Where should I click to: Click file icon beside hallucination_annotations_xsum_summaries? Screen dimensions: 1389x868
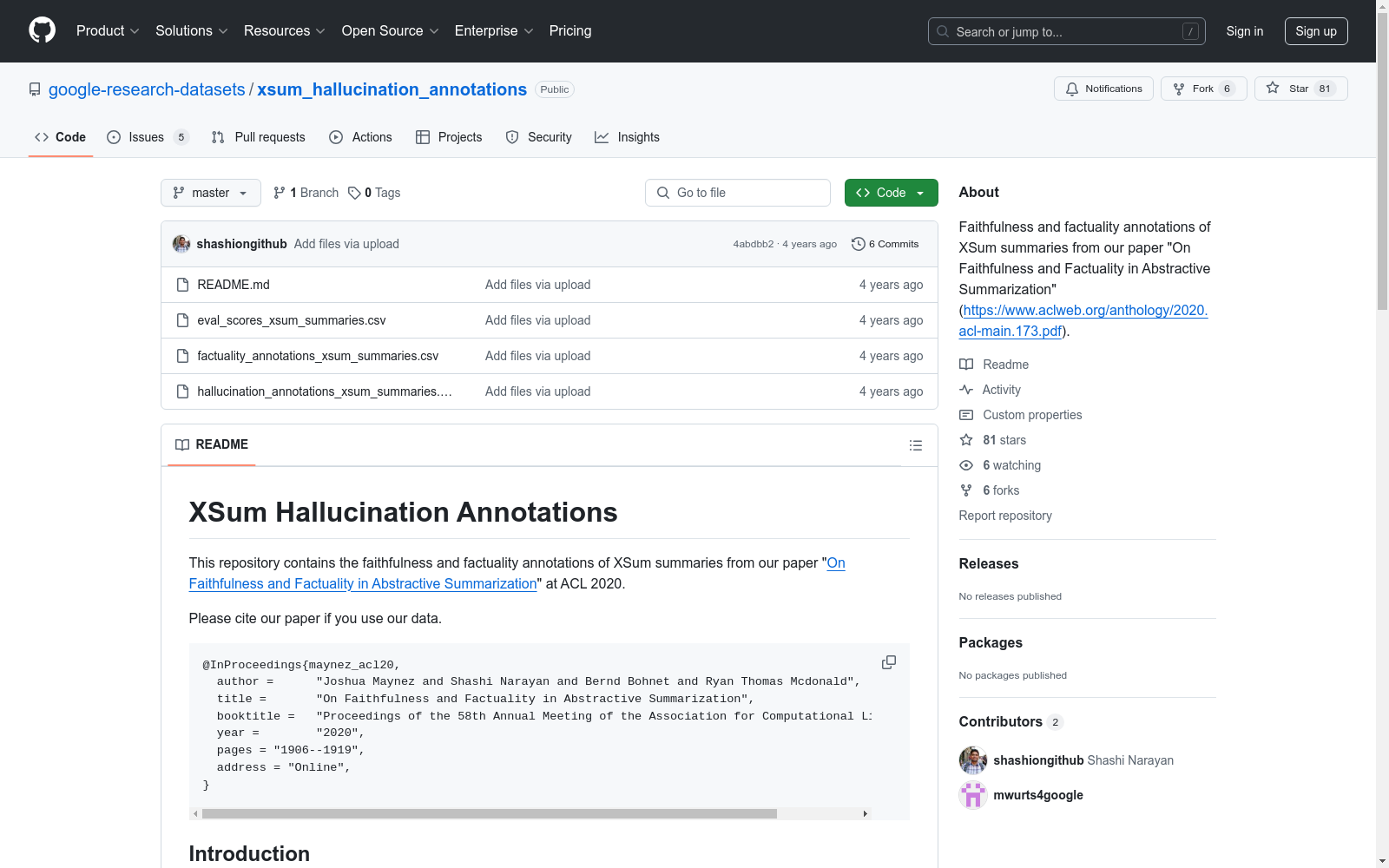tap(182, 391)
